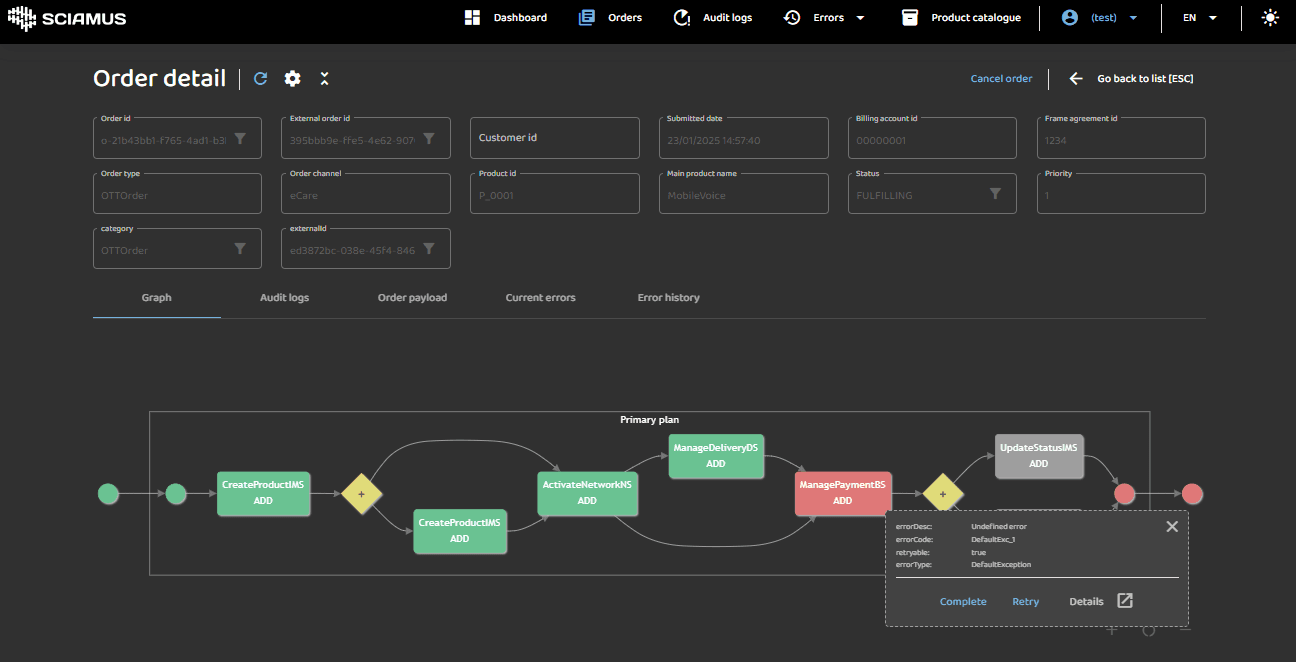The width and height of the screenshot is (1296, 662).
Task: Click the filter icon in Status field
Action: (995, 194)
